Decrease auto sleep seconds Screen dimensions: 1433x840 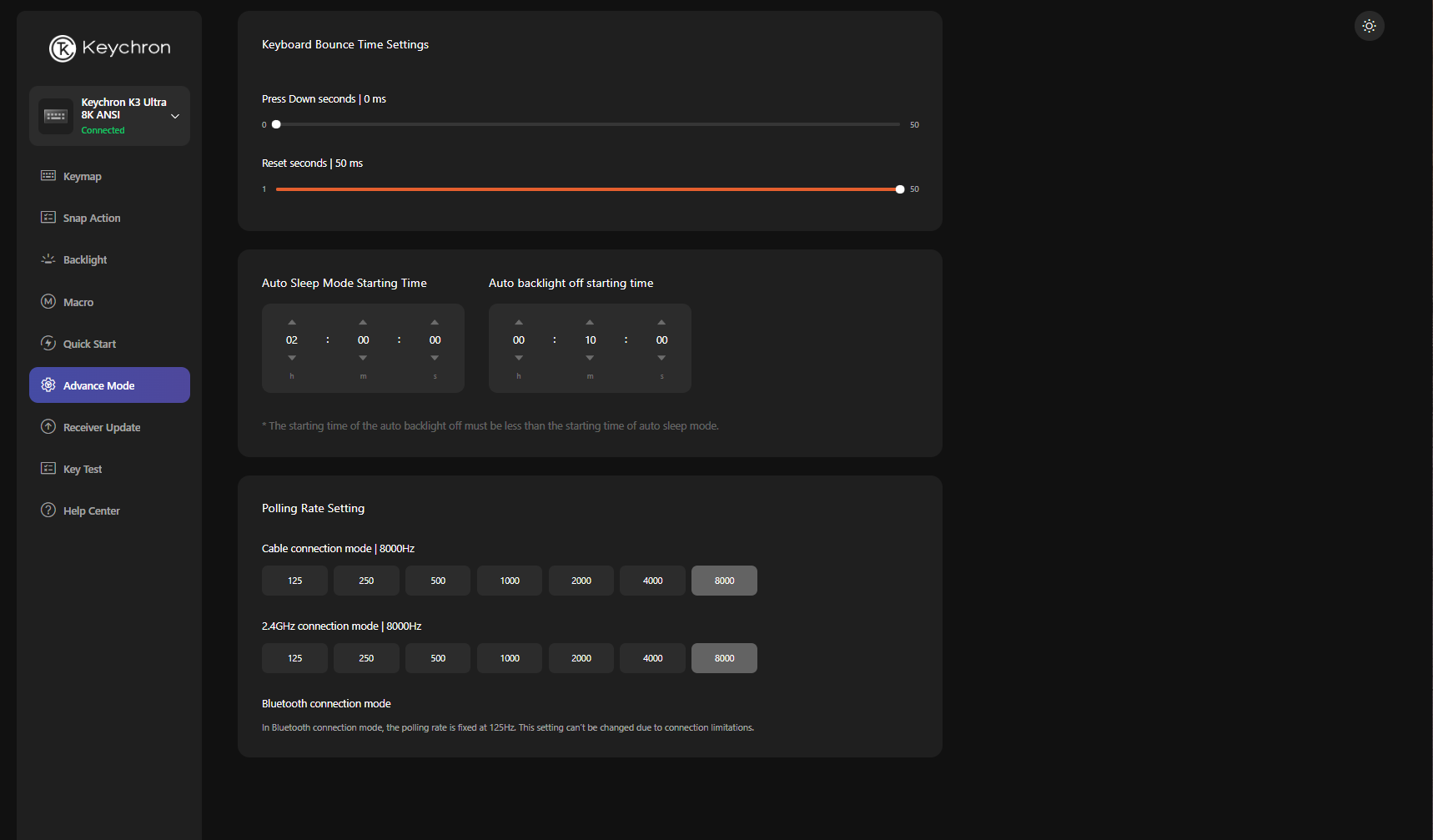[435, 358]
